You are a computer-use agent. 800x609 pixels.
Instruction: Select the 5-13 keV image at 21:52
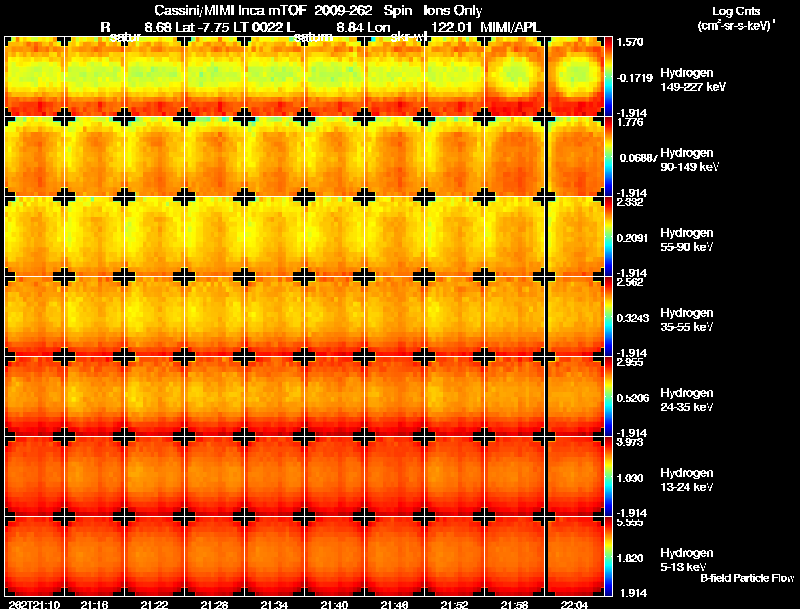tap(455, 556)
